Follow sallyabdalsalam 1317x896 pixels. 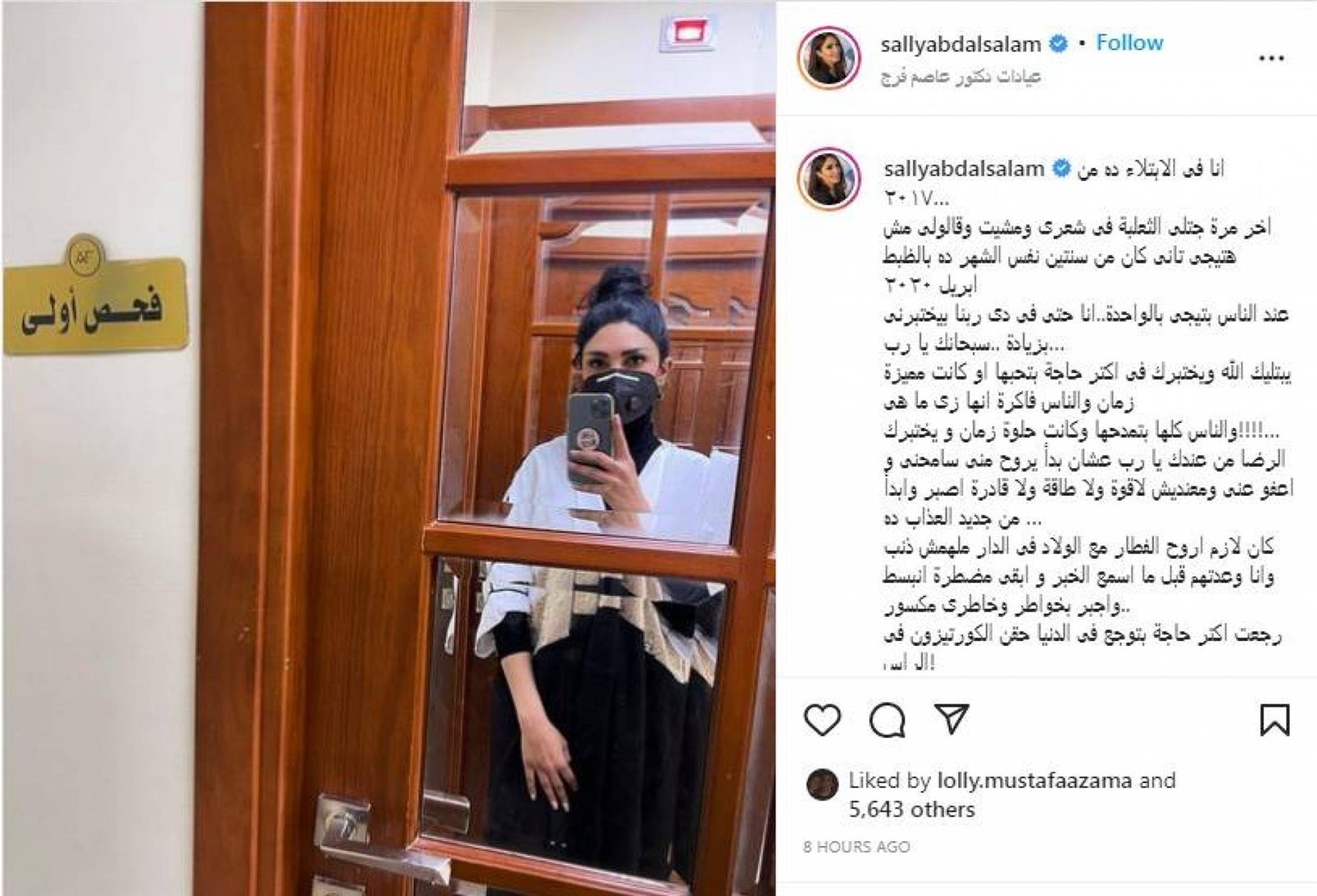pos(1129,43)
